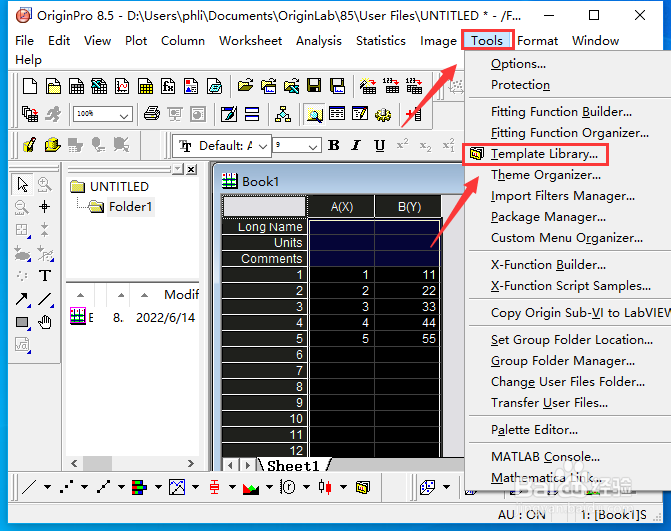The height and width of the screenshot is (531, 671).
Task: Click the Open Template toolbar icon
Action: click(x=268, y=86)
